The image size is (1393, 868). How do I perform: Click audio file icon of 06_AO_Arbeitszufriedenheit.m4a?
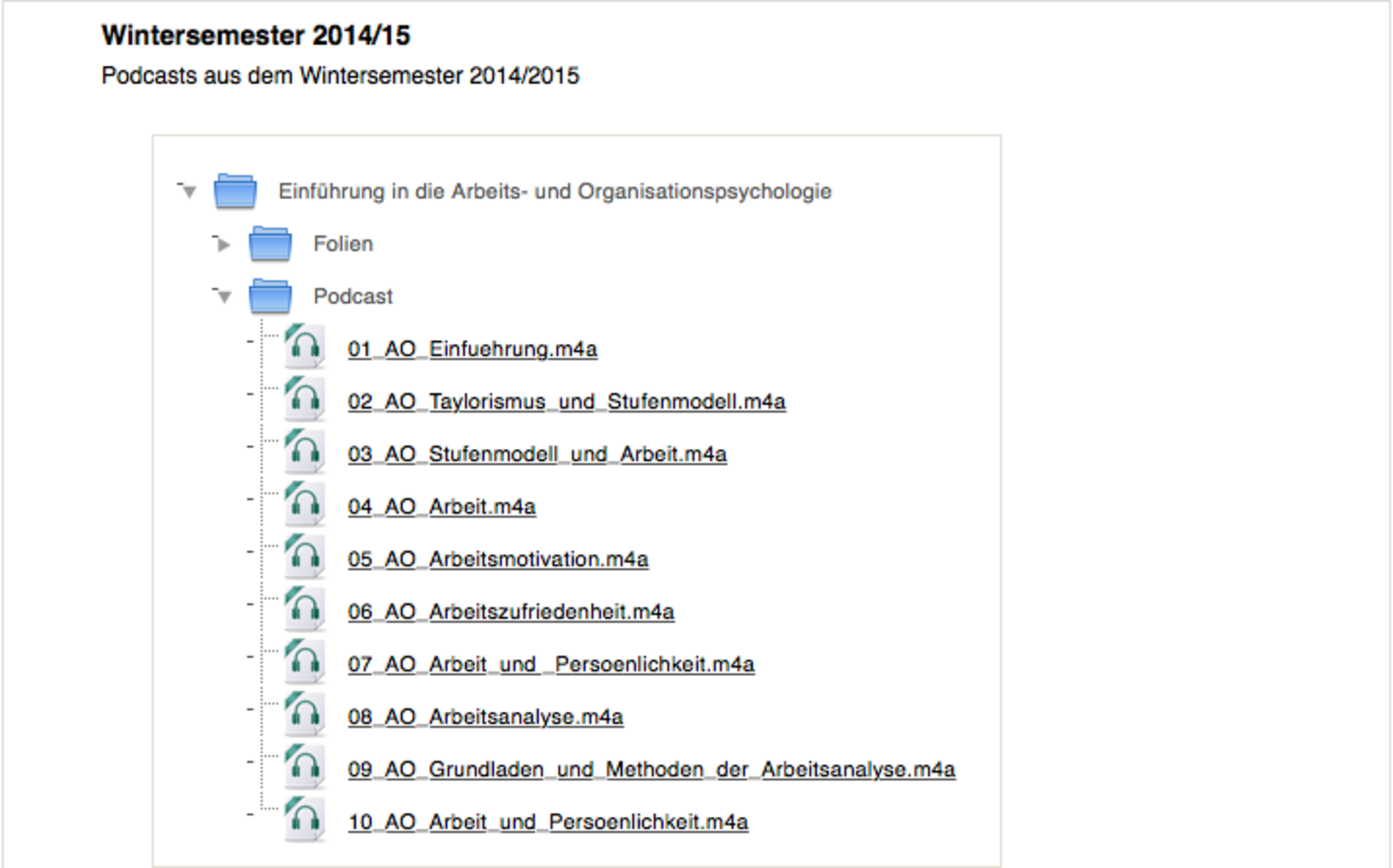tap(305, 609)
